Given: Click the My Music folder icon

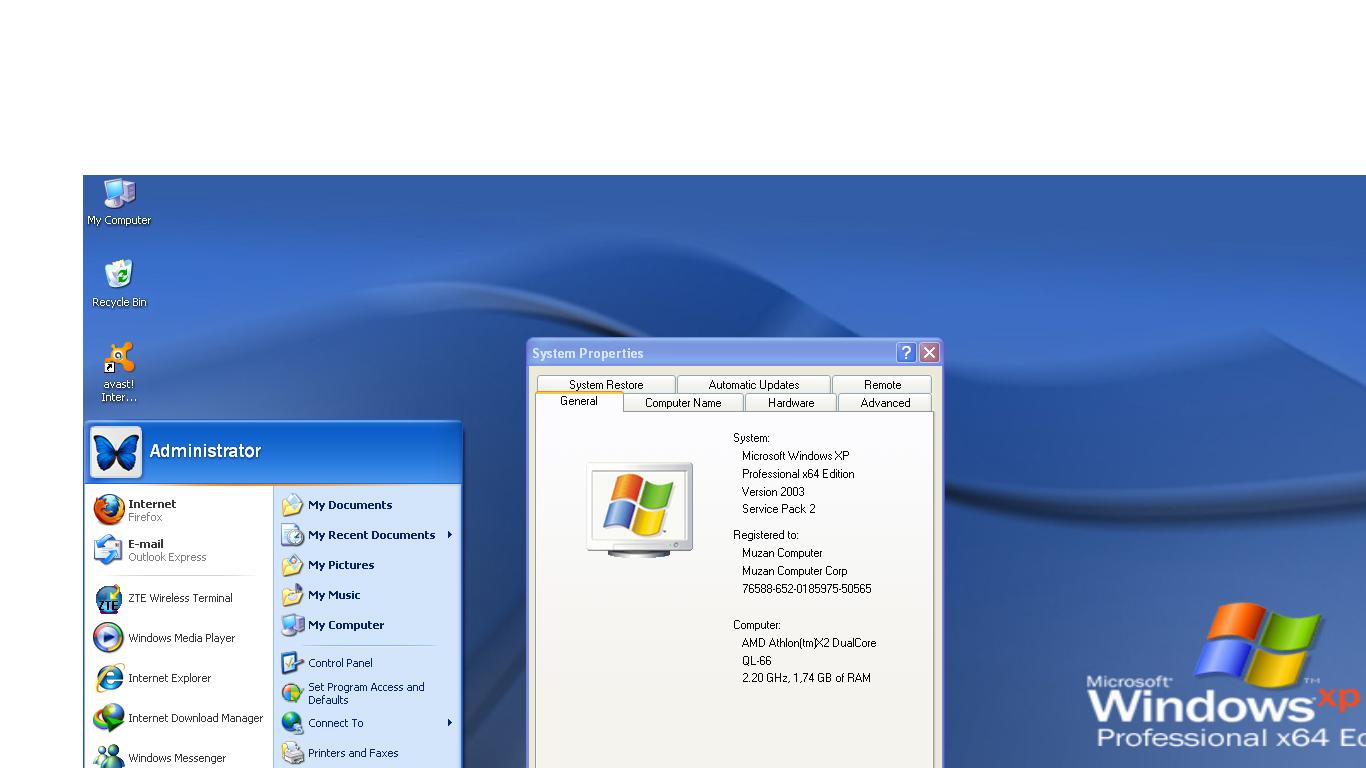Looking at the screenshot, I should 292,595.
